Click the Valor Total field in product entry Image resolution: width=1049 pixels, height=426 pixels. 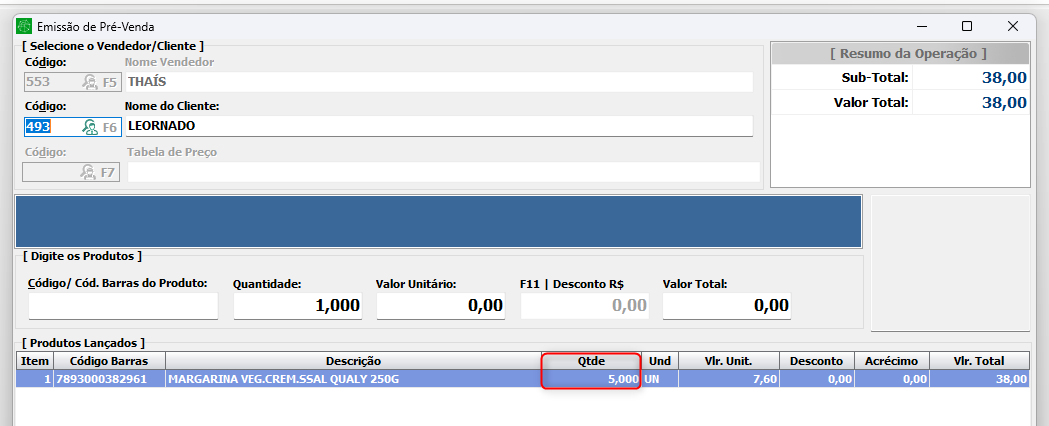pyautogui.click(x=726, y=305)
